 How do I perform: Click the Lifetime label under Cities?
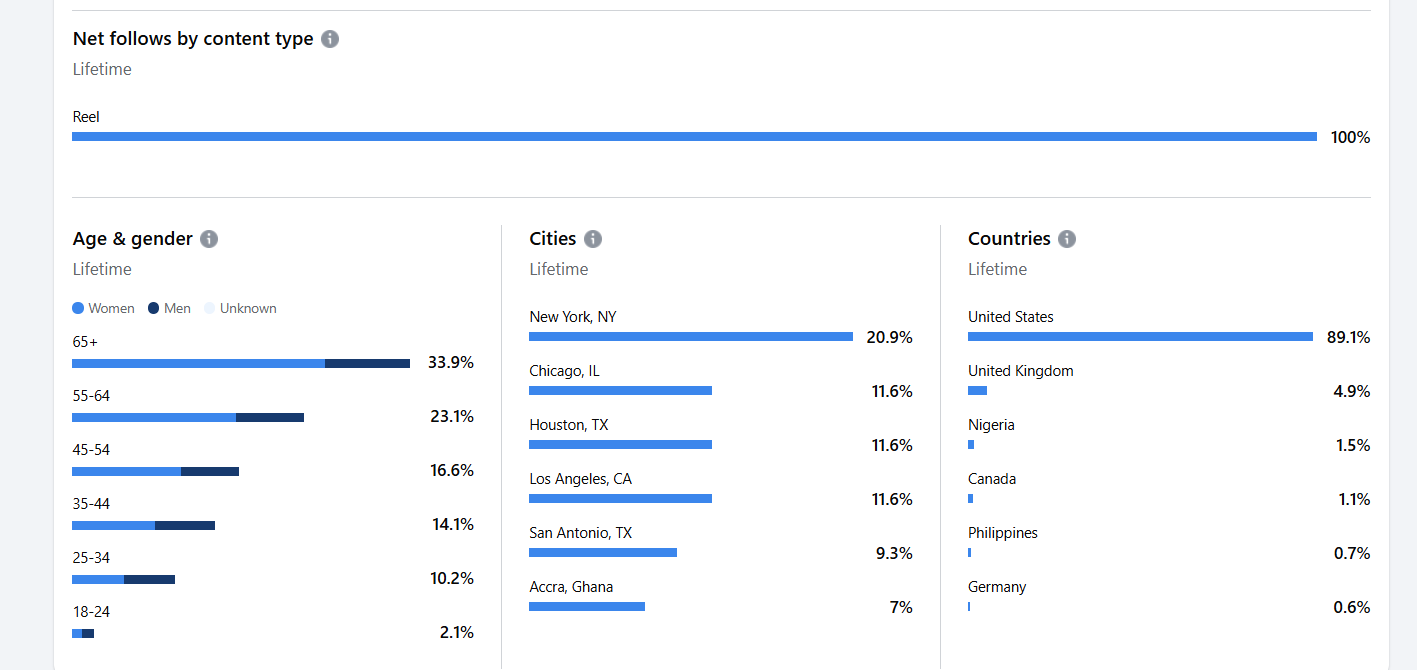pos(558,269)
